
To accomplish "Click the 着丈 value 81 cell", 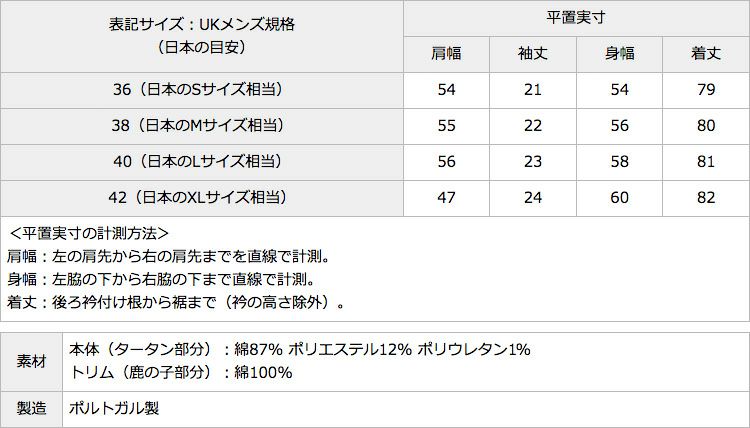I will pos(706,161).
